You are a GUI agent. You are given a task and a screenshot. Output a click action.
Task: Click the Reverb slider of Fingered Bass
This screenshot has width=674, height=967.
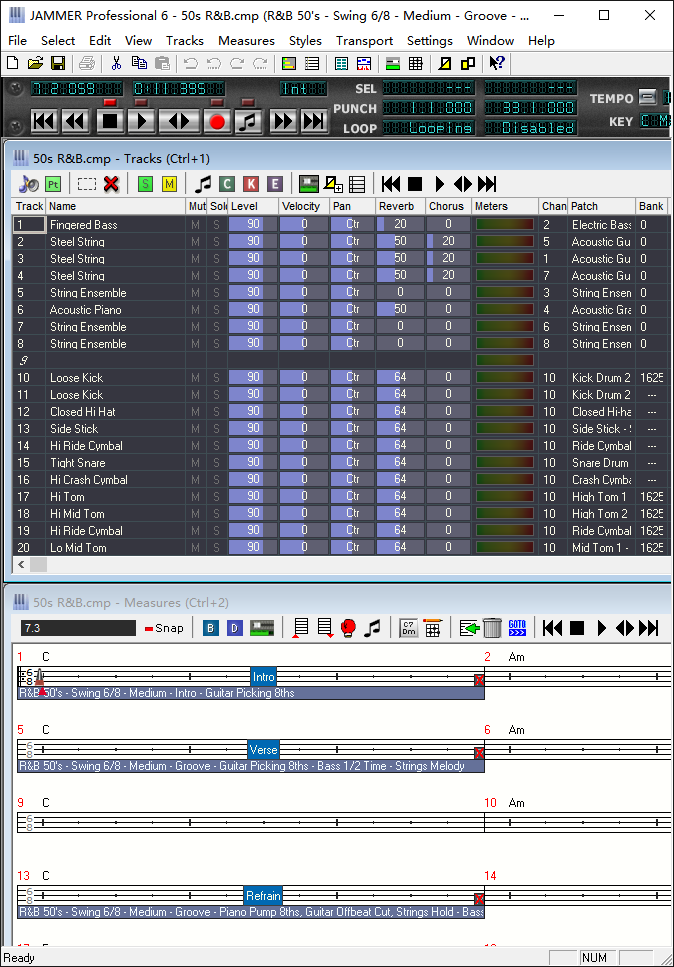tap(400, 225)
